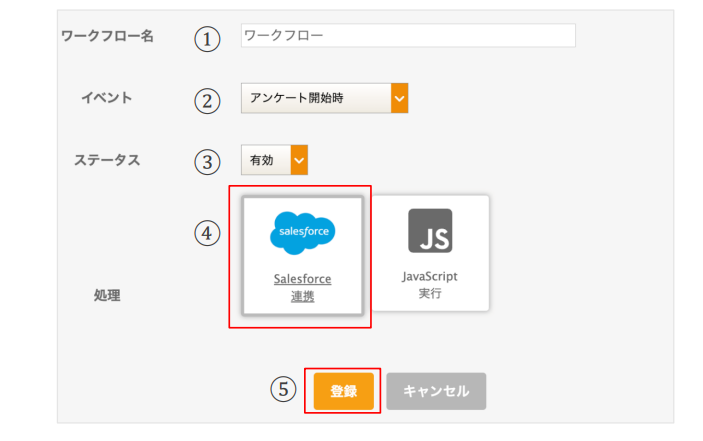Open the Salesforce 連携 underlined link
The height and width of the screenshot is (441, 703).
303,287
